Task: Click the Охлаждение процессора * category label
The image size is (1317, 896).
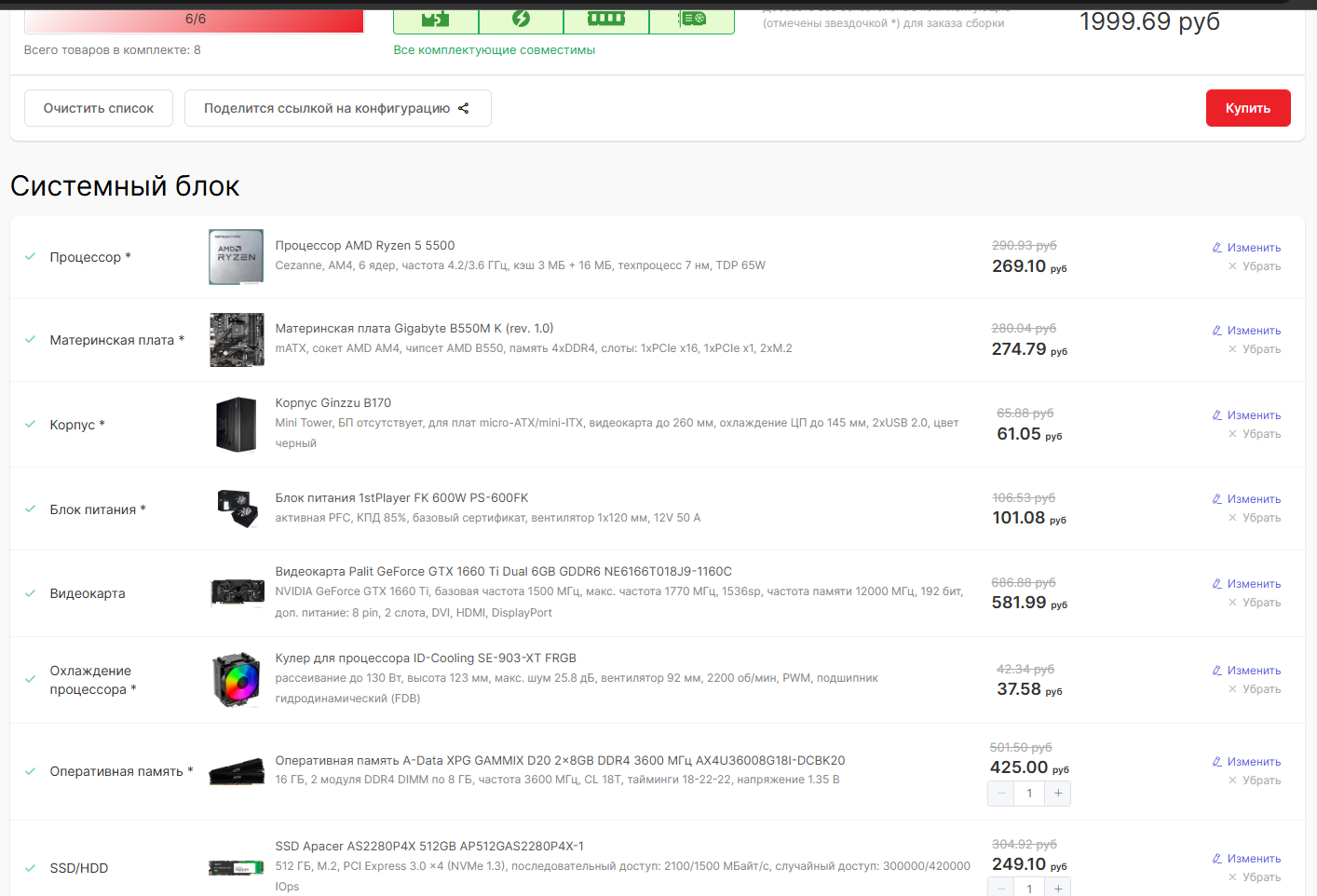Action: 93,680
